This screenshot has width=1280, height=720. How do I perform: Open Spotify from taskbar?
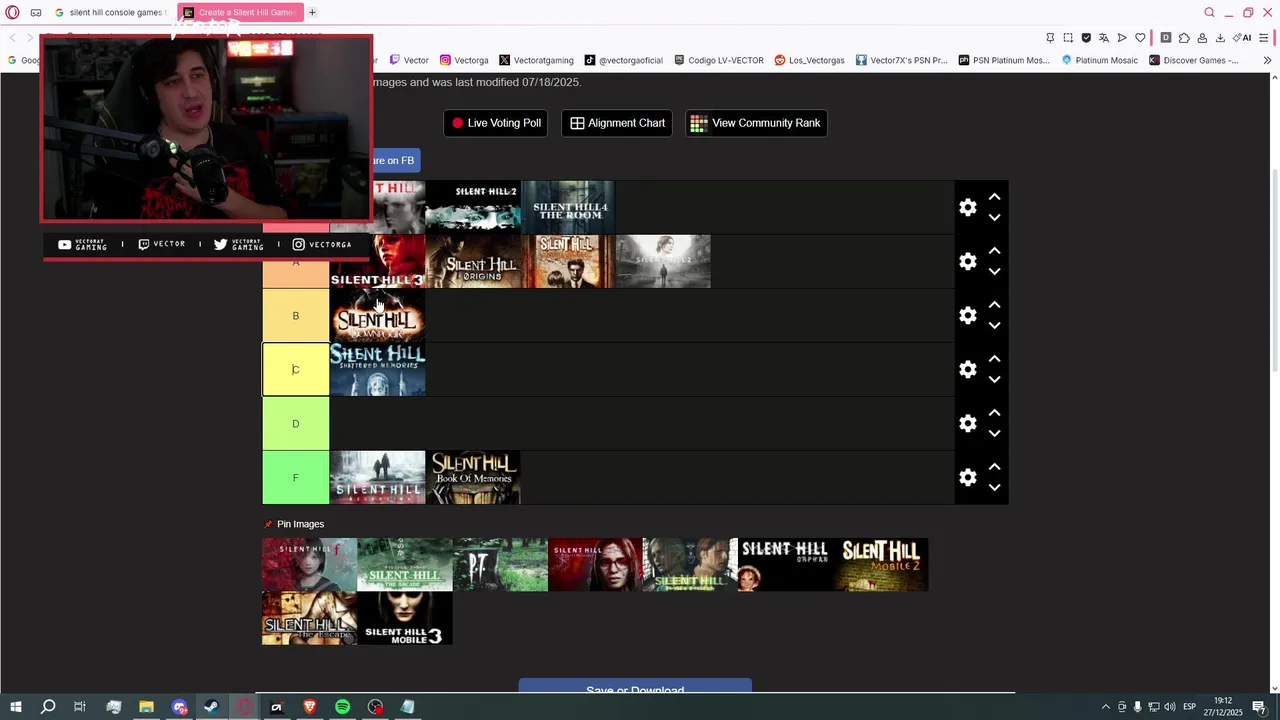[342, 707]
